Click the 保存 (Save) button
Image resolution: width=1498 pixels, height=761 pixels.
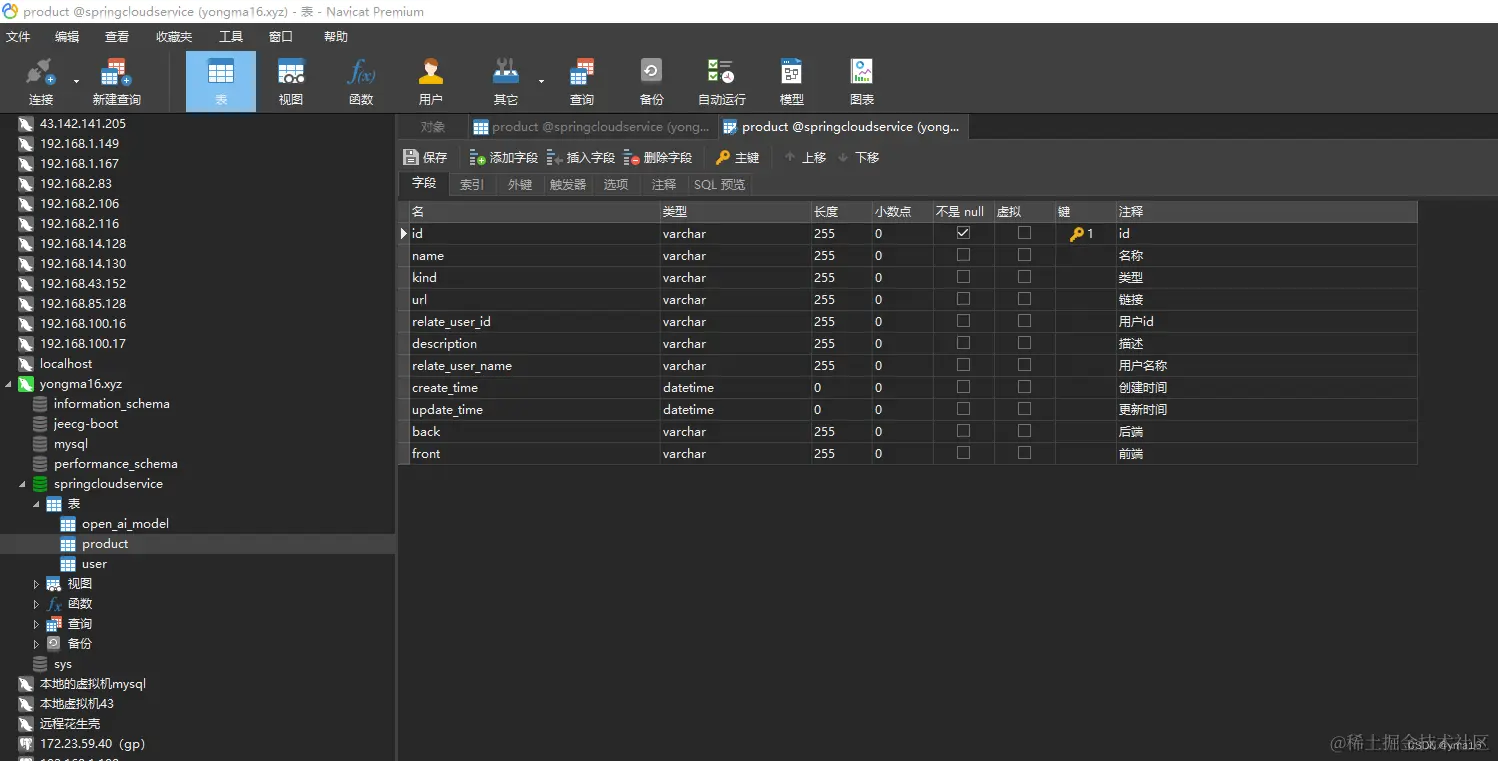(425, 157)
